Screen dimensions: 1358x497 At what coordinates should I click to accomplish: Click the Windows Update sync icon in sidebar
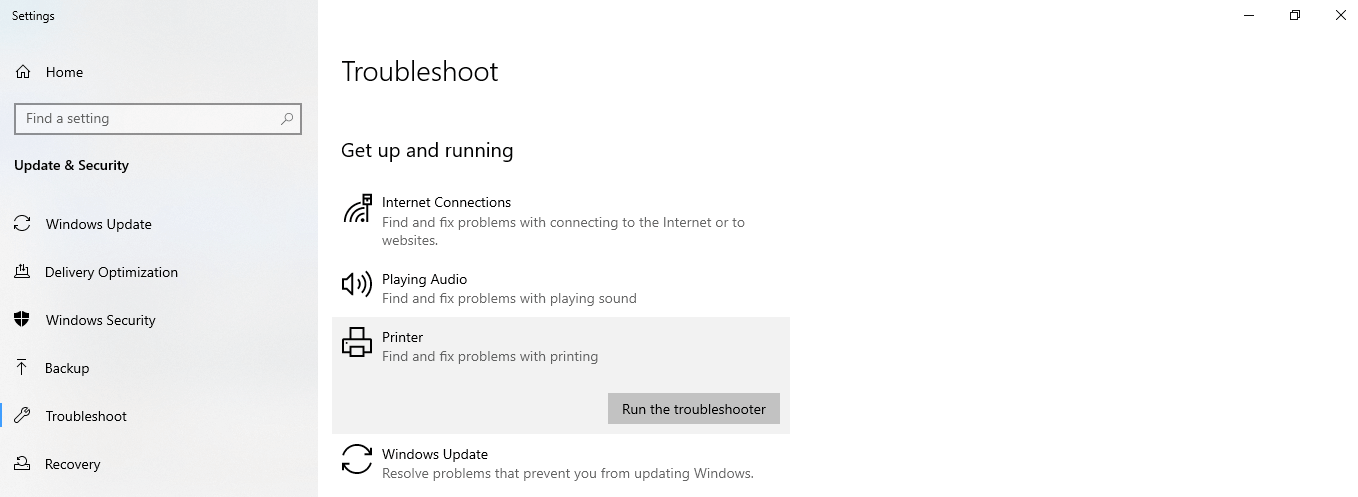[22, 224]
